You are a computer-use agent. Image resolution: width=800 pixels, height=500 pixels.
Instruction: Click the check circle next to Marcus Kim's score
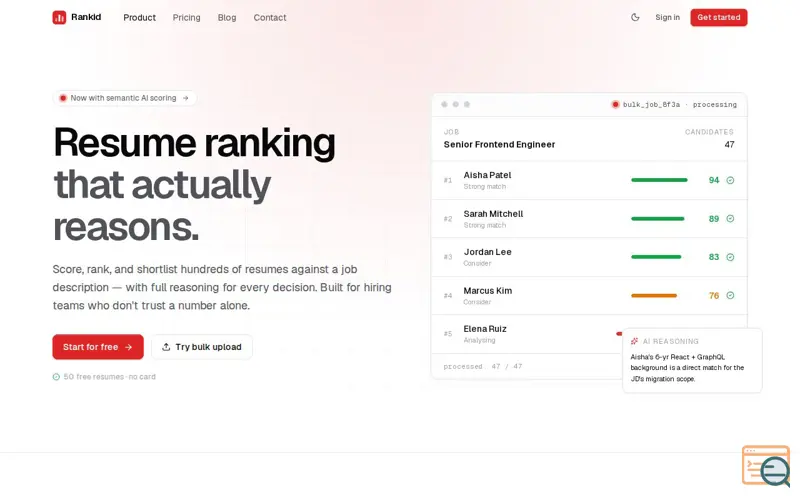(x=730, y=295)
